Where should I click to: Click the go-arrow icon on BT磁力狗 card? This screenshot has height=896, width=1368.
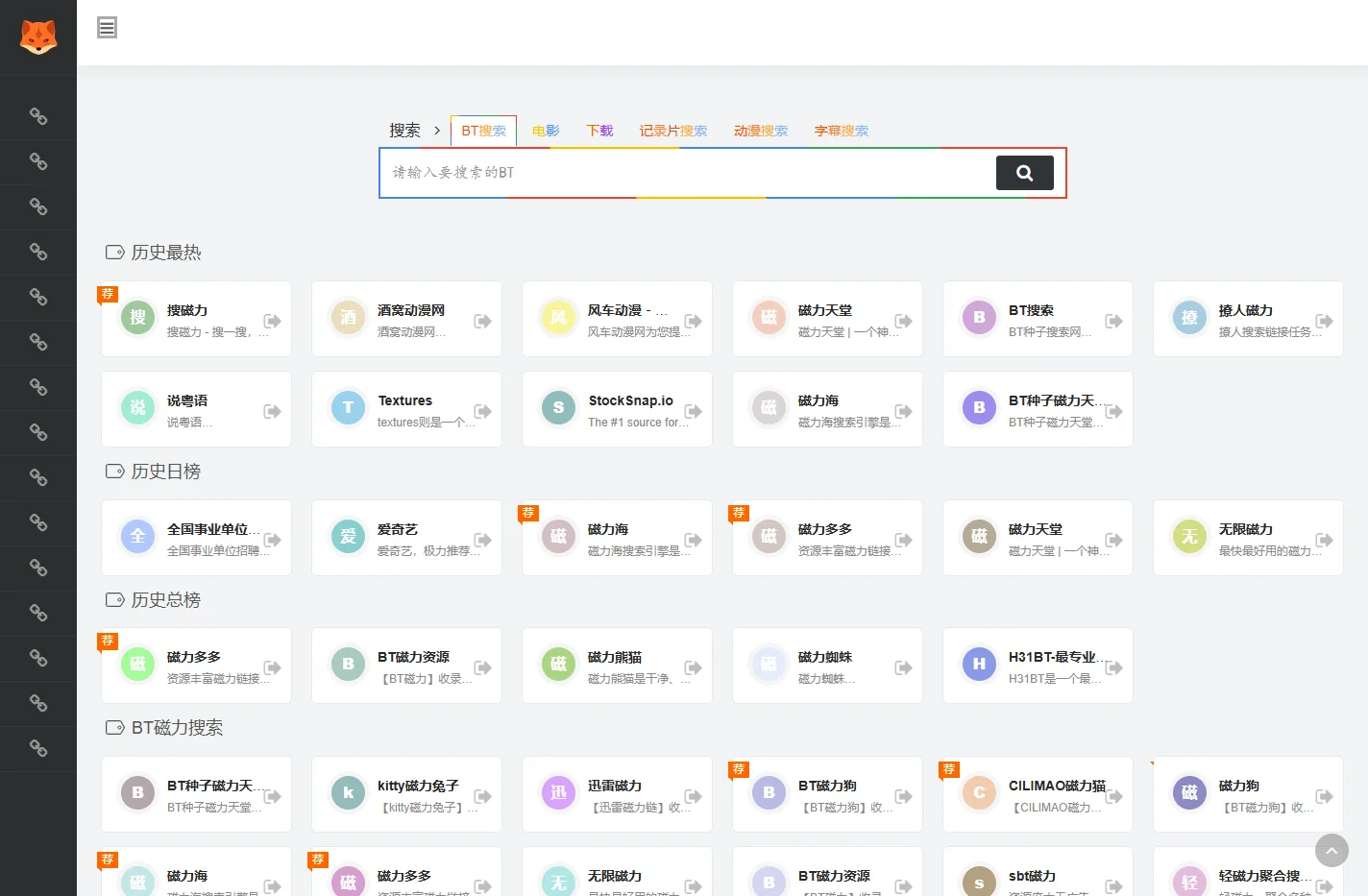pyautogui.click(x=904, y=796)
